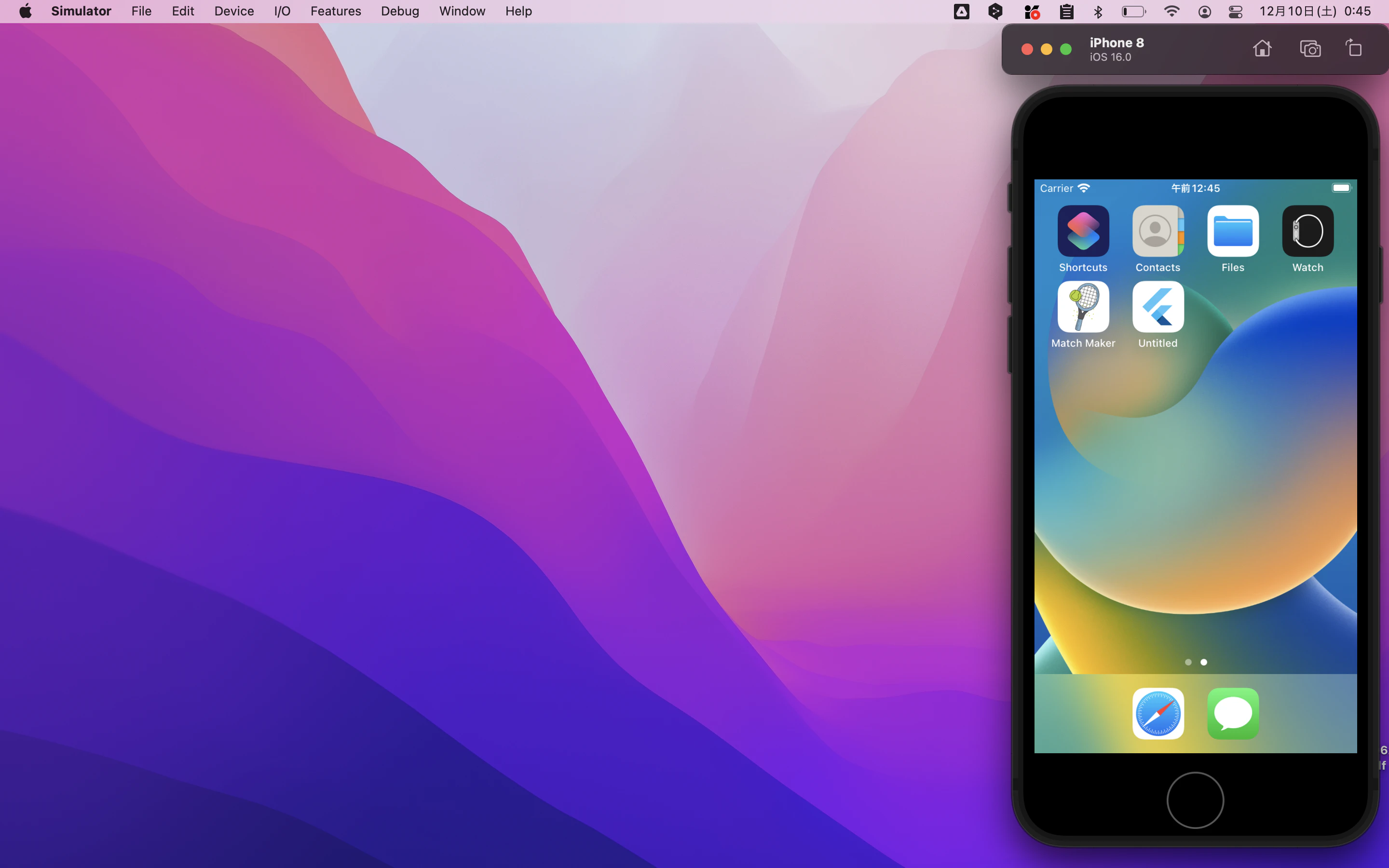Open the Features menu
This screenshot has height=868, width=1389.
(x=336, y=12)
